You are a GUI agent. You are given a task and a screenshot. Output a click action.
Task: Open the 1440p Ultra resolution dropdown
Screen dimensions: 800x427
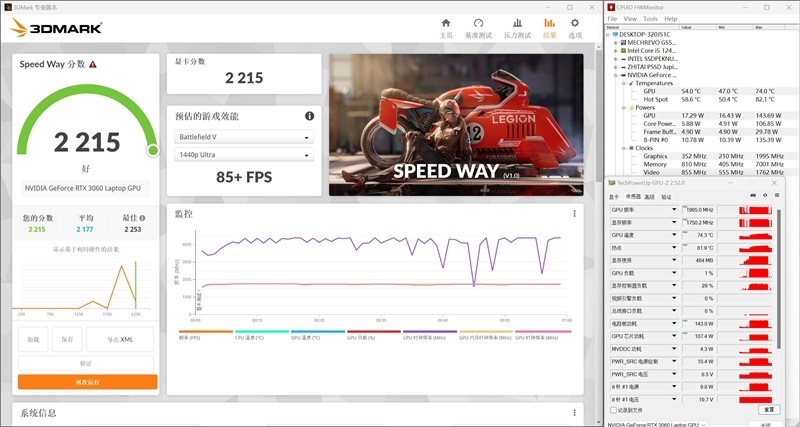[244, 155]
